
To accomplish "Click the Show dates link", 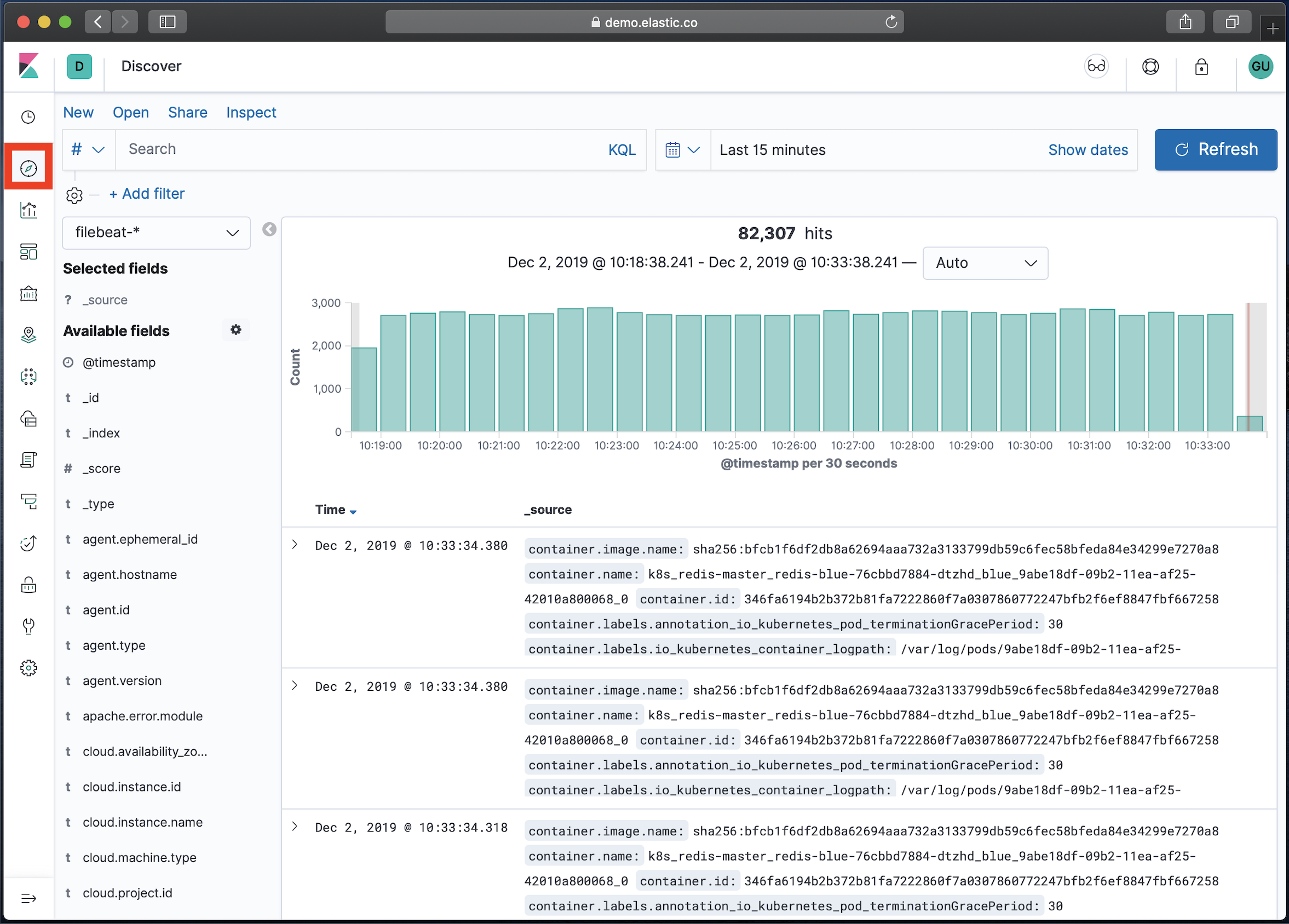I will point(1087,150).
